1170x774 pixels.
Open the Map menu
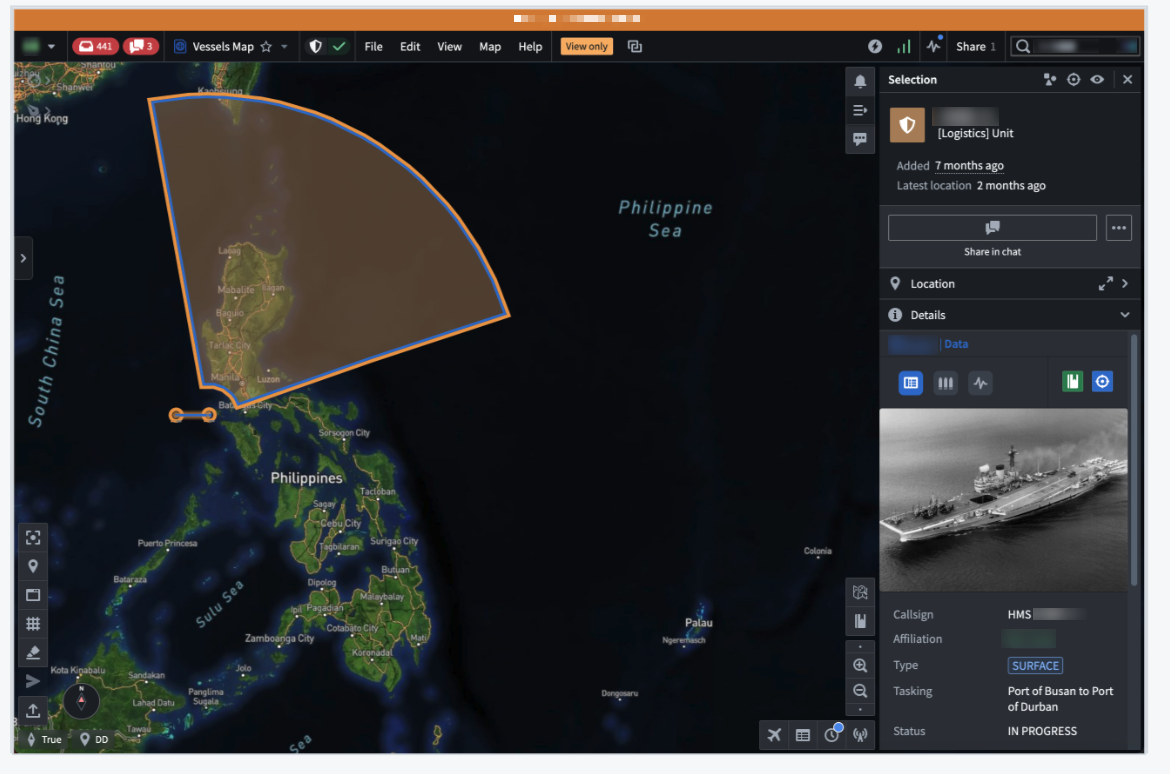tap(489, 46)
